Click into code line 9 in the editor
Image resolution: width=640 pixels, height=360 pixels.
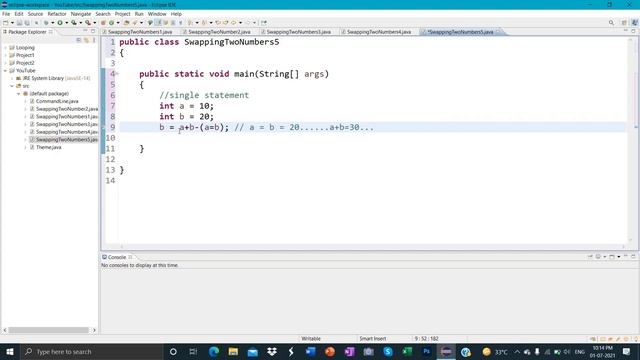click(x=372, y=127)
